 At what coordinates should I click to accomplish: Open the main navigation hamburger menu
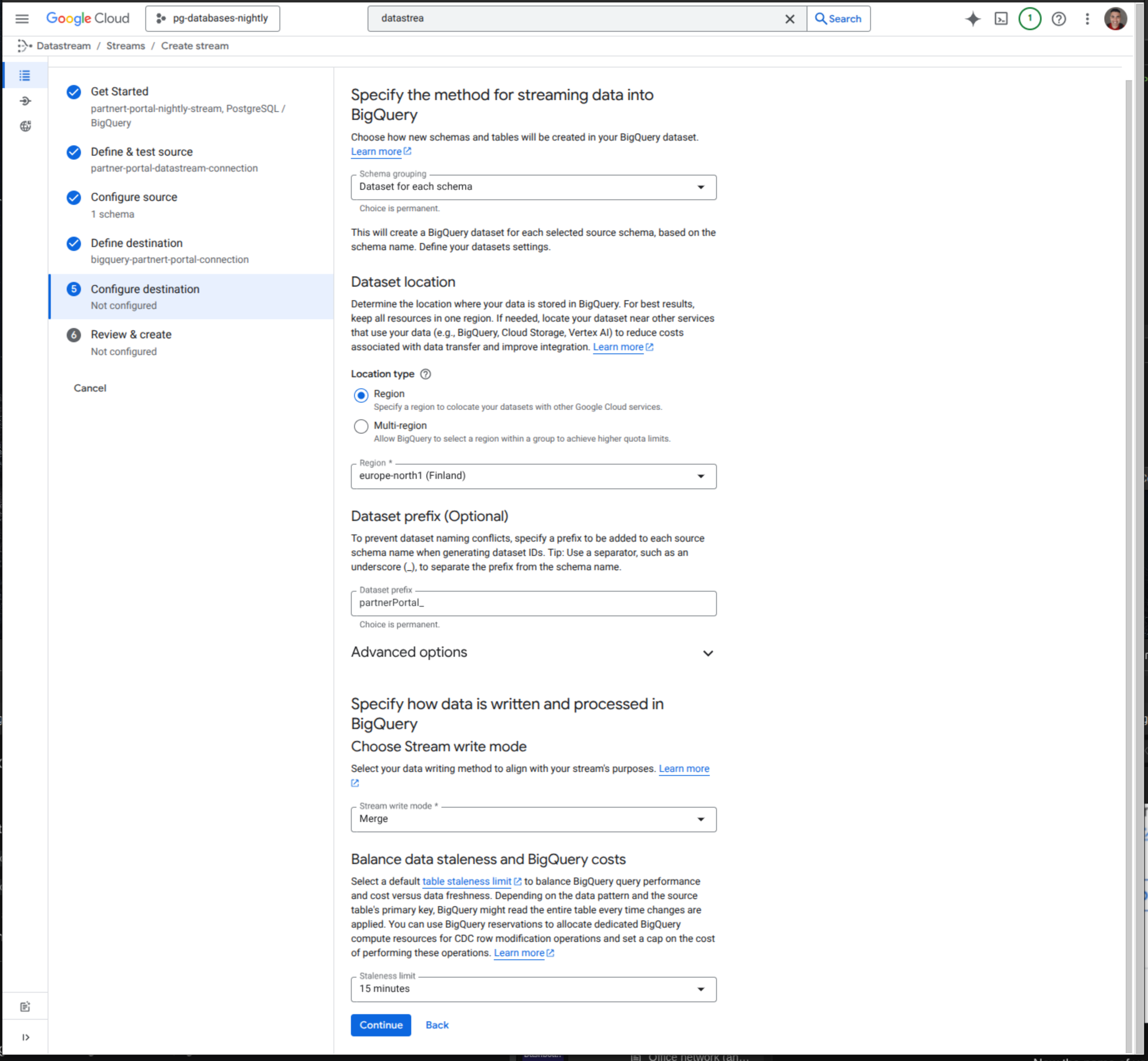coord(22,18)
